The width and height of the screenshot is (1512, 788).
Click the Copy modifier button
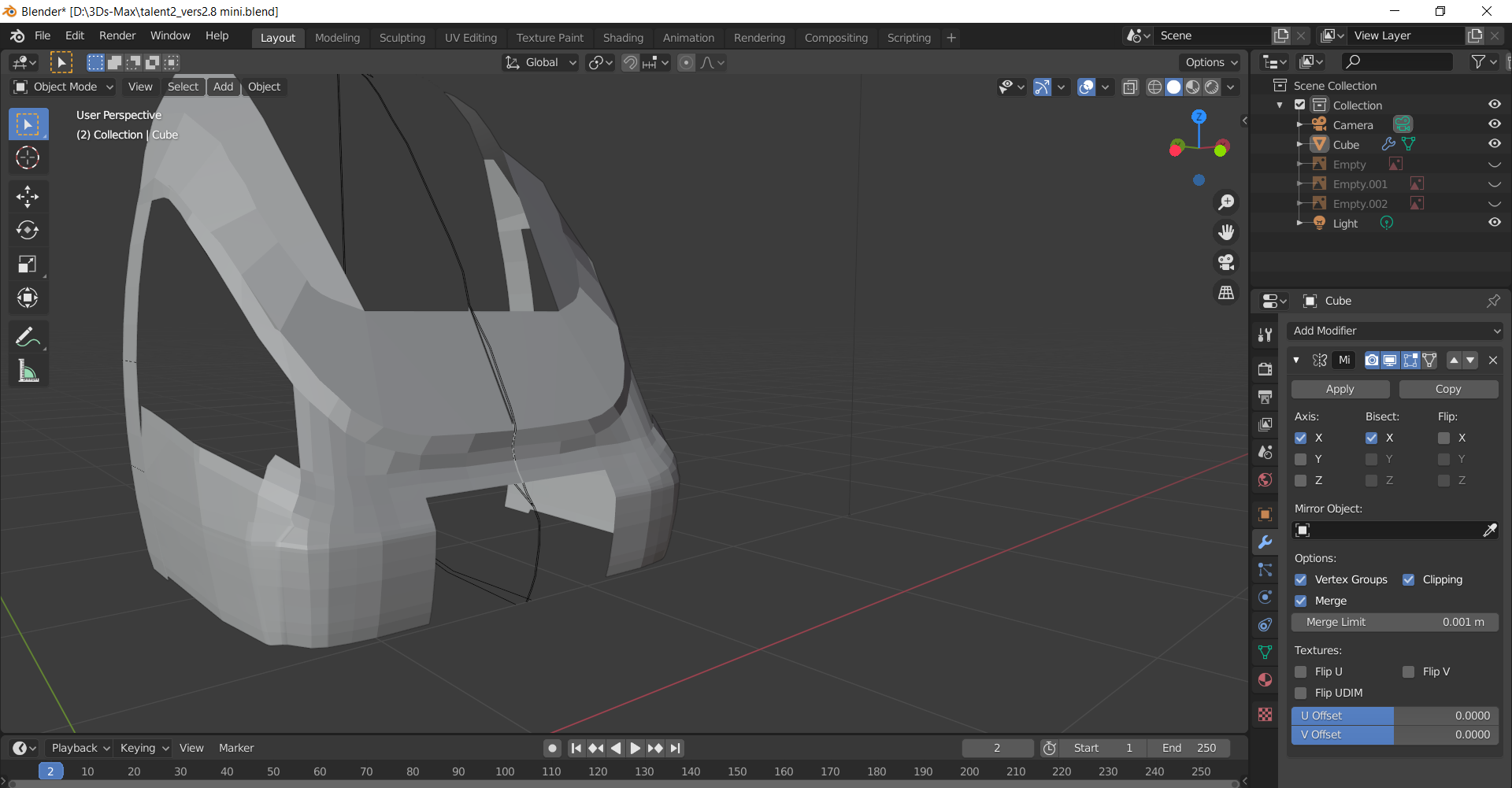[x=1447, y=389]
